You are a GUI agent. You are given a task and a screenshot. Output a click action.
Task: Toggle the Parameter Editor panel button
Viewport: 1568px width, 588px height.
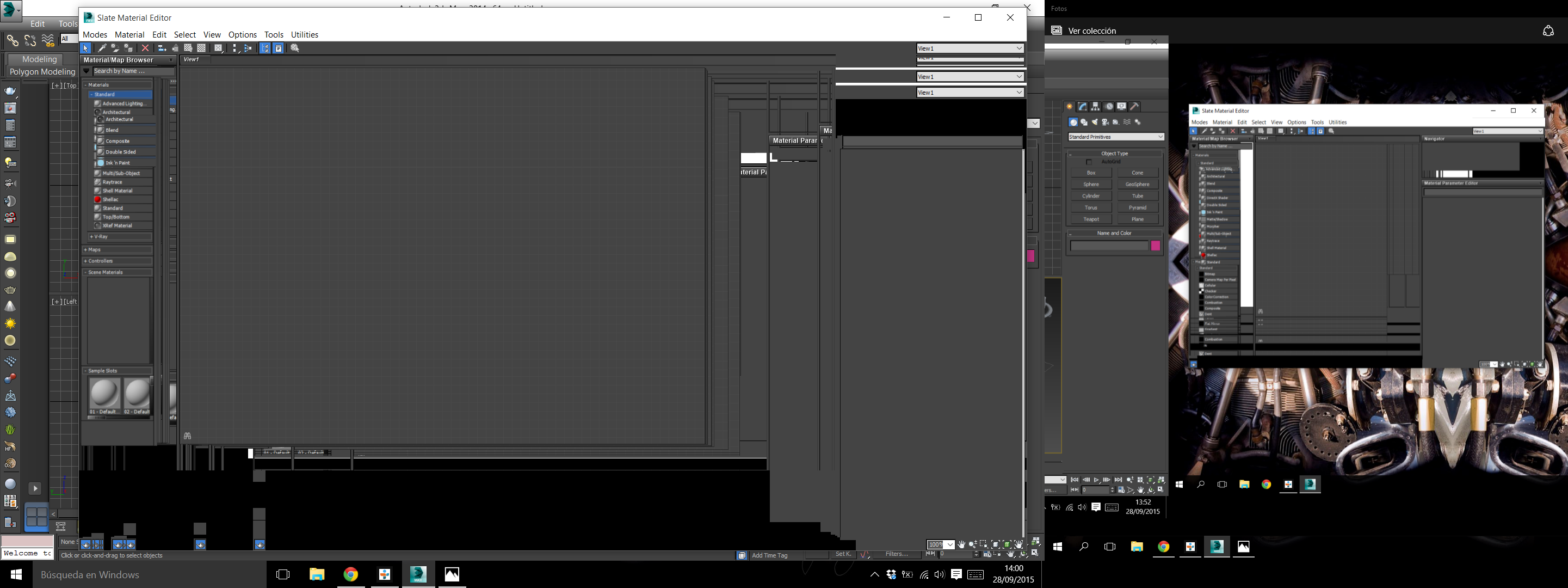[x=278, y=48]
